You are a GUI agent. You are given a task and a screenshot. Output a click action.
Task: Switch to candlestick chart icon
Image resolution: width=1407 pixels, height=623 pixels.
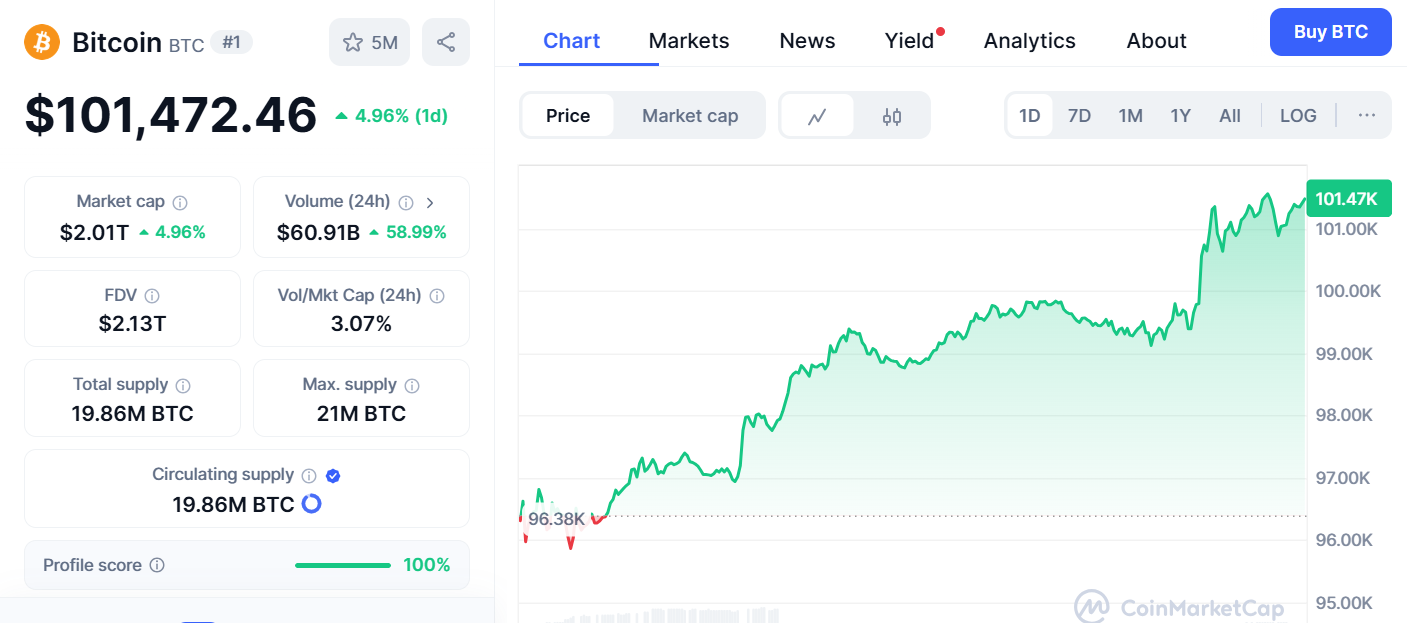(892, 116)
